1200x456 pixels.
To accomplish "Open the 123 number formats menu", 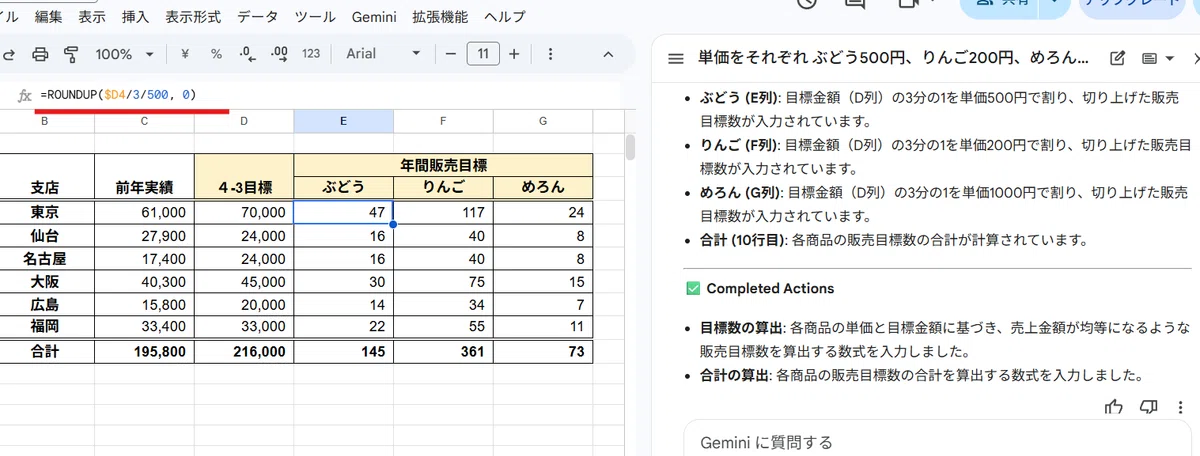I will [x=310, y=54].
